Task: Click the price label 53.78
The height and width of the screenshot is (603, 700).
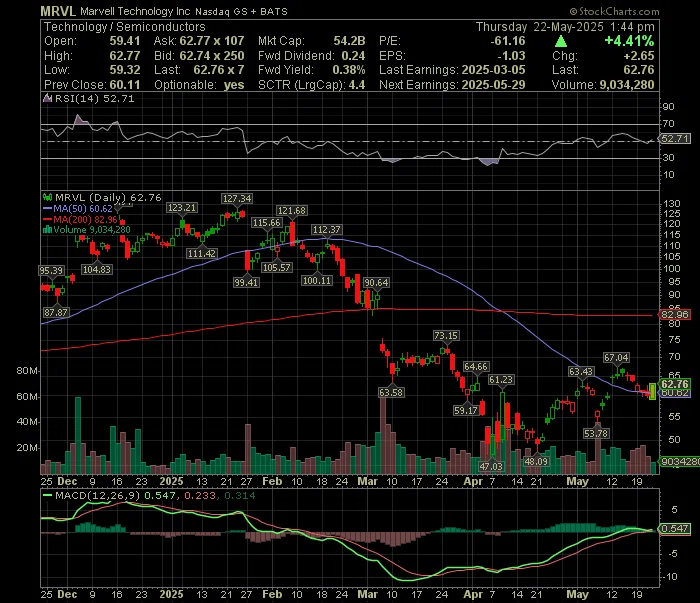Action: [596, 433]
